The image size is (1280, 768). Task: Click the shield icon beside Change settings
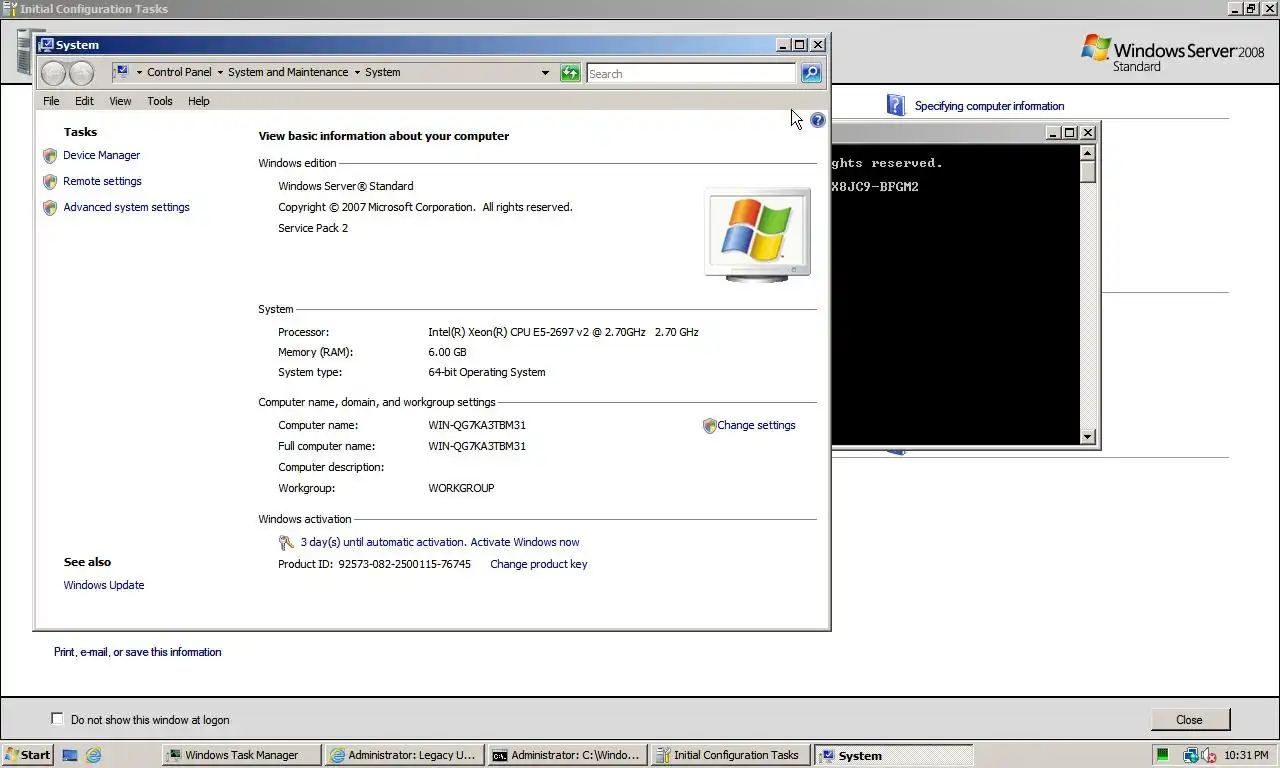(709, 426)
